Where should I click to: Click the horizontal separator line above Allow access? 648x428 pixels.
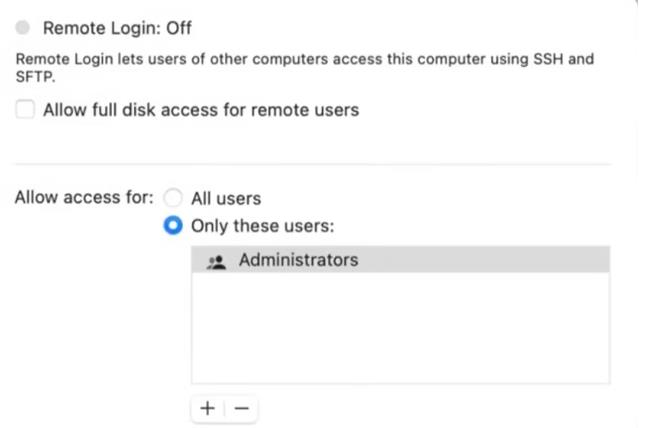coord(313,164)
